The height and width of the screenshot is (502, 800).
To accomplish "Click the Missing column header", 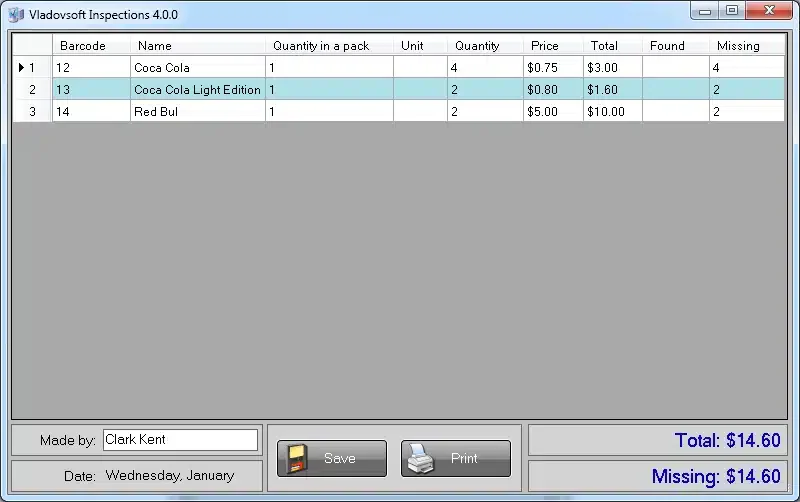I will 747,45.
